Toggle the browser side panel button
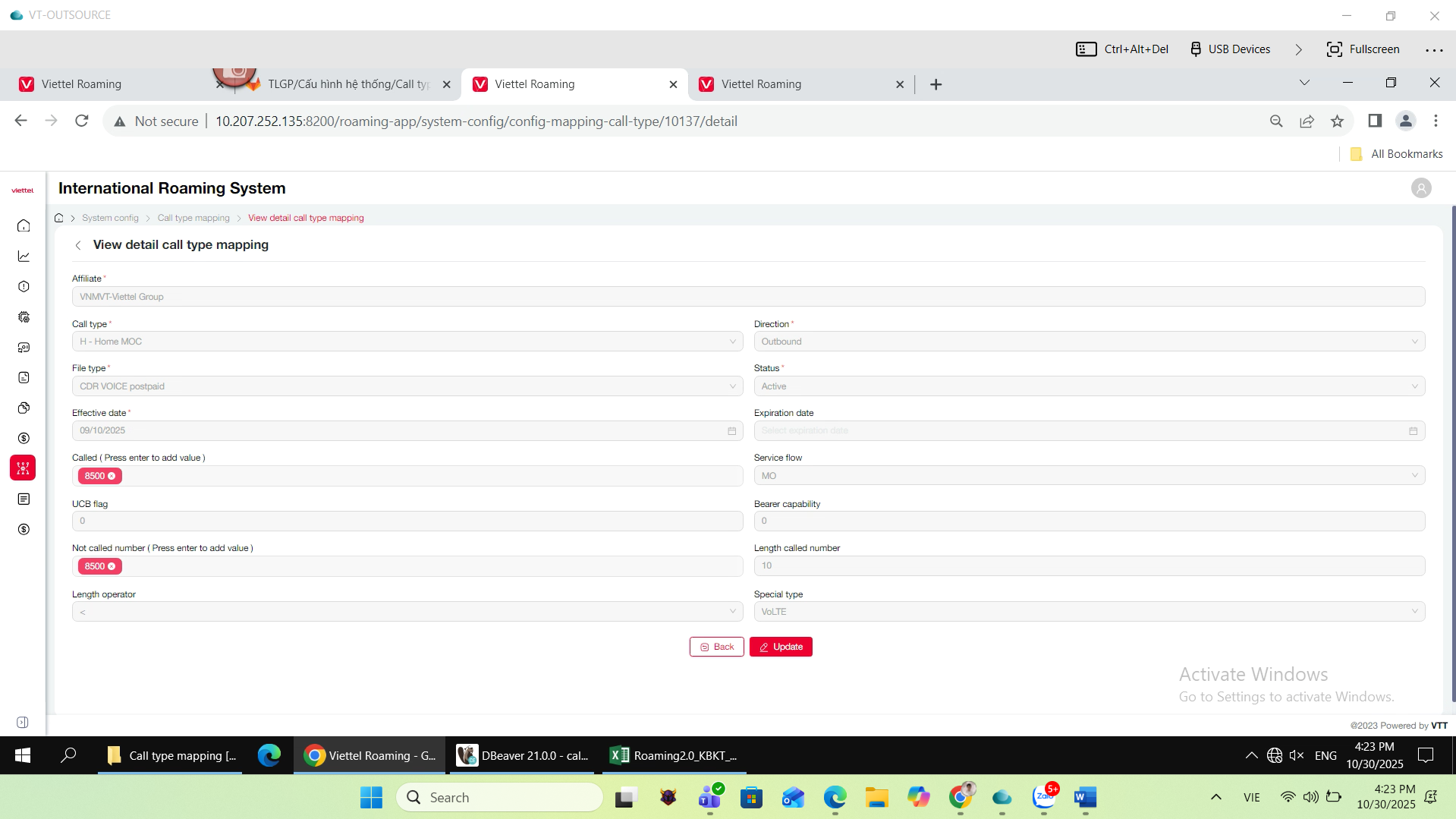The width and height of the screenshot is (1456, 819). click(1374, 121)
